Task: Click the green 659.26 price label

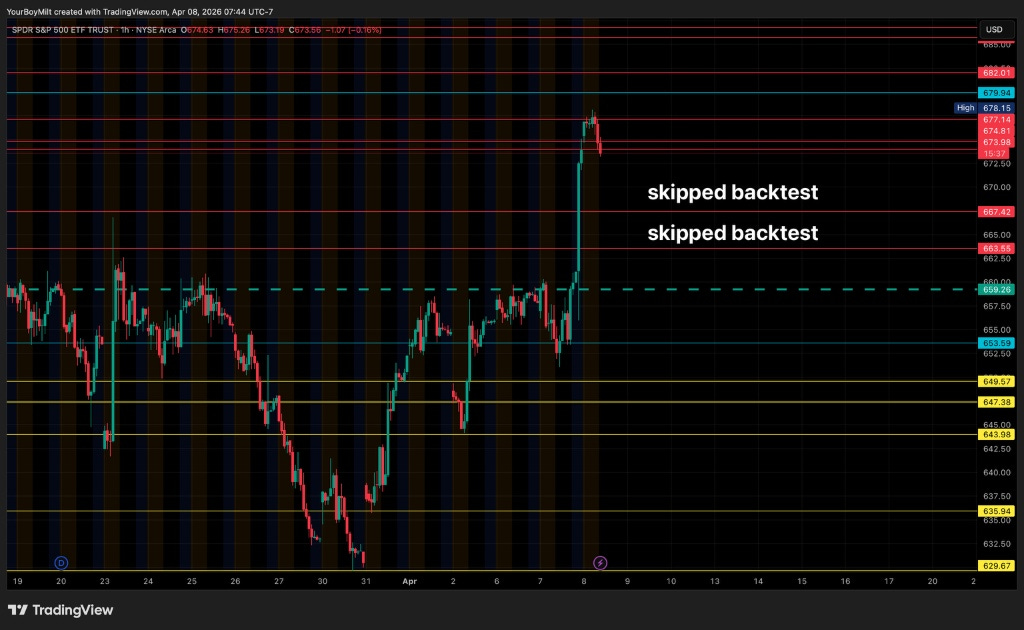Action: pyautogui.click(x=996, y=289)
